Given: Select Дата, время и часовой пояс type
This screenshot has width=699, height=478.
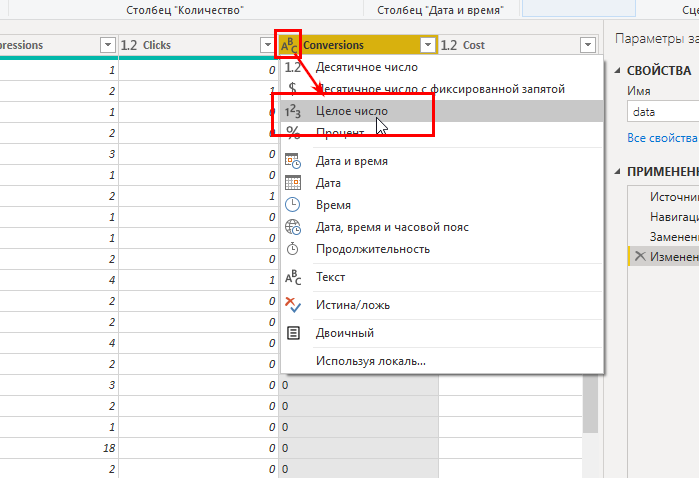Looking at the screenshot, I should click(x=442, y=227).
